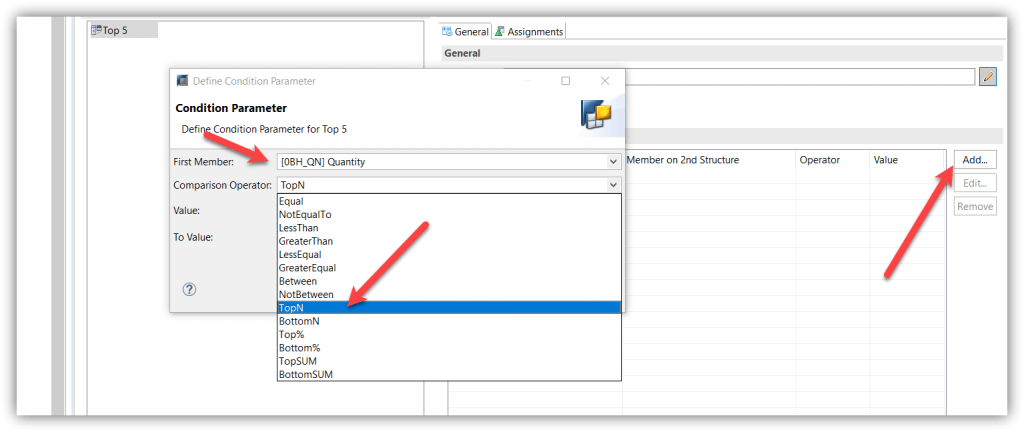Close the Define Condition Parameter dialog

pos(605,81)
